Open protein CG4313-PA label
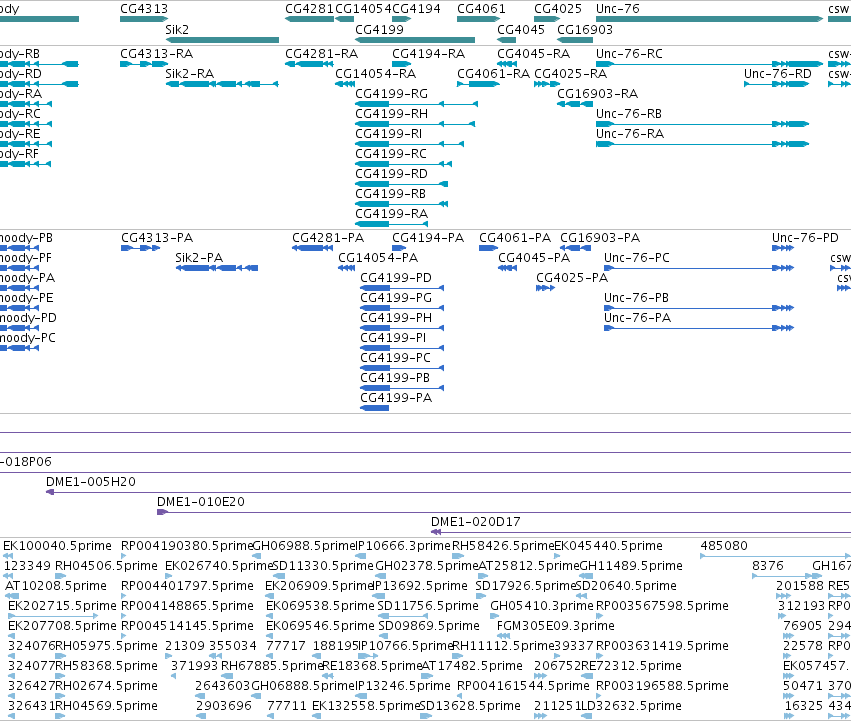The width and height of the screenshot is (851, 721). point(157,238)
